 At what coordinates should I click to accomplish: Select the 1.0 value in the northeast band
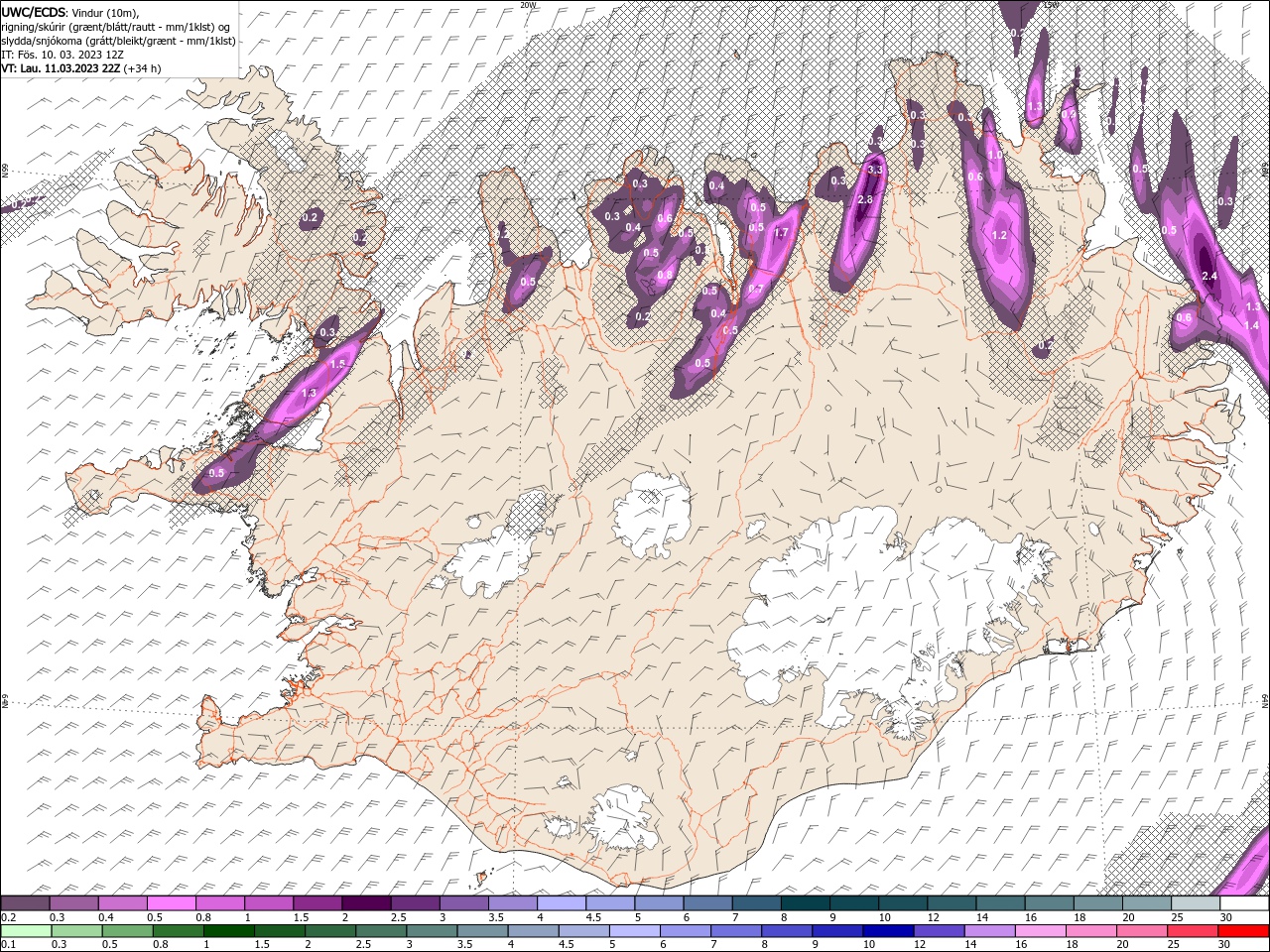[995, 156]
